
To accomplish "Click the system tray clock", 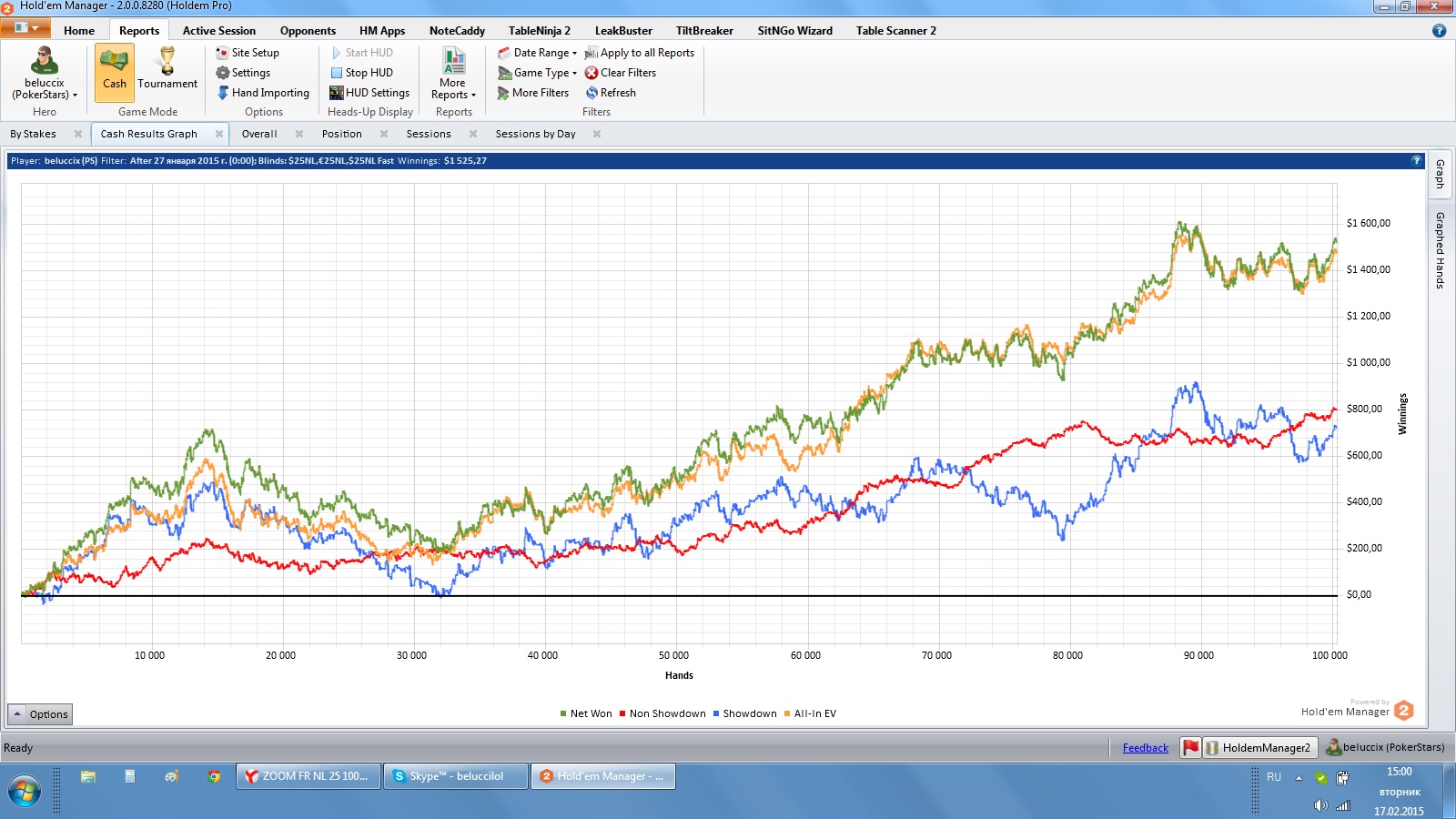I will pyautogui.click(x=1400, y=791).
